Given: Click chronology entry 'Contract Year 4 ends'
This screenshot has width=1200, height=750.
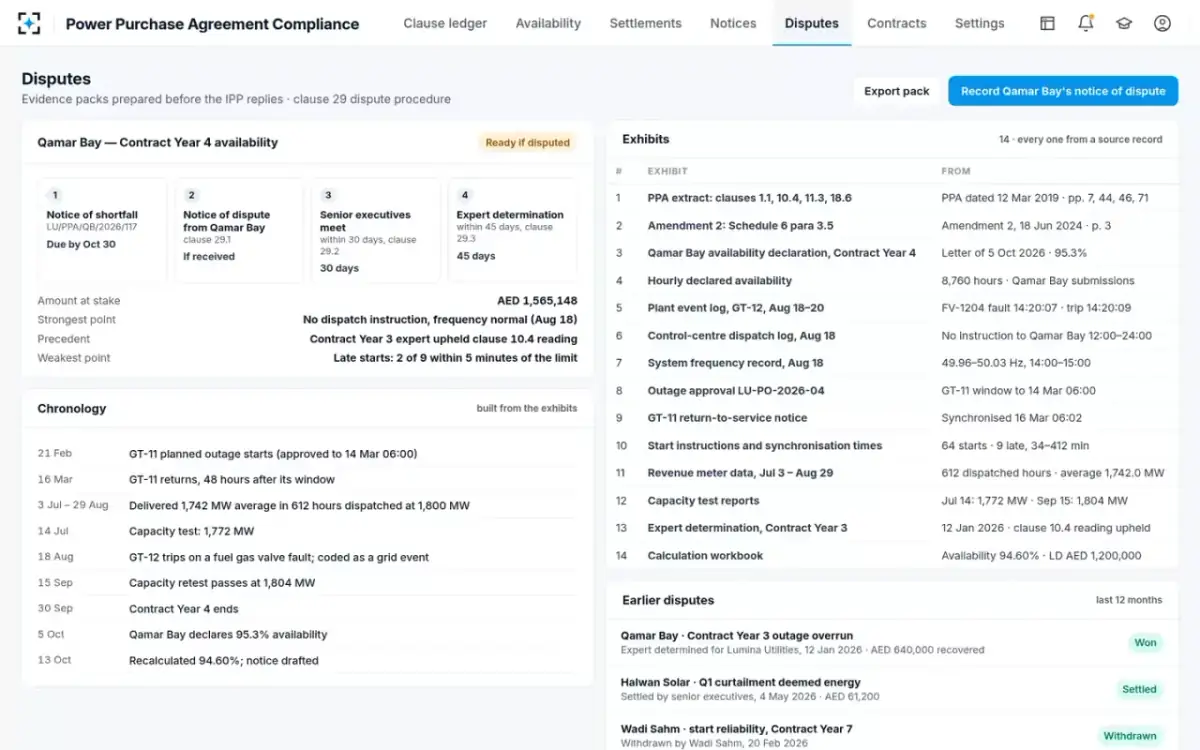Looking at the screenshot, I should [x=183, y=609].
